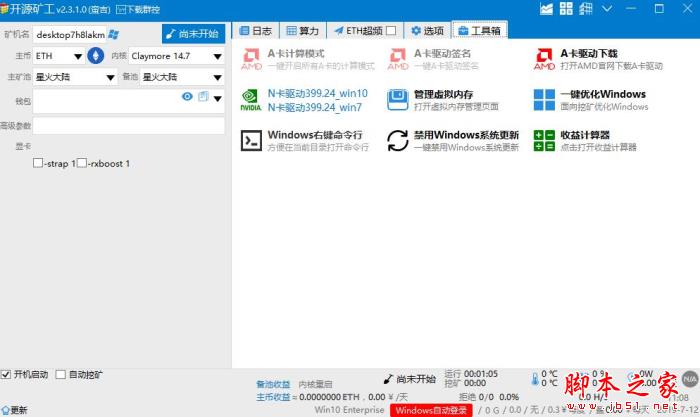This screenshot has height=417, width=700.
Task: Click the Windows logo next to miner name
Action: 113,34
